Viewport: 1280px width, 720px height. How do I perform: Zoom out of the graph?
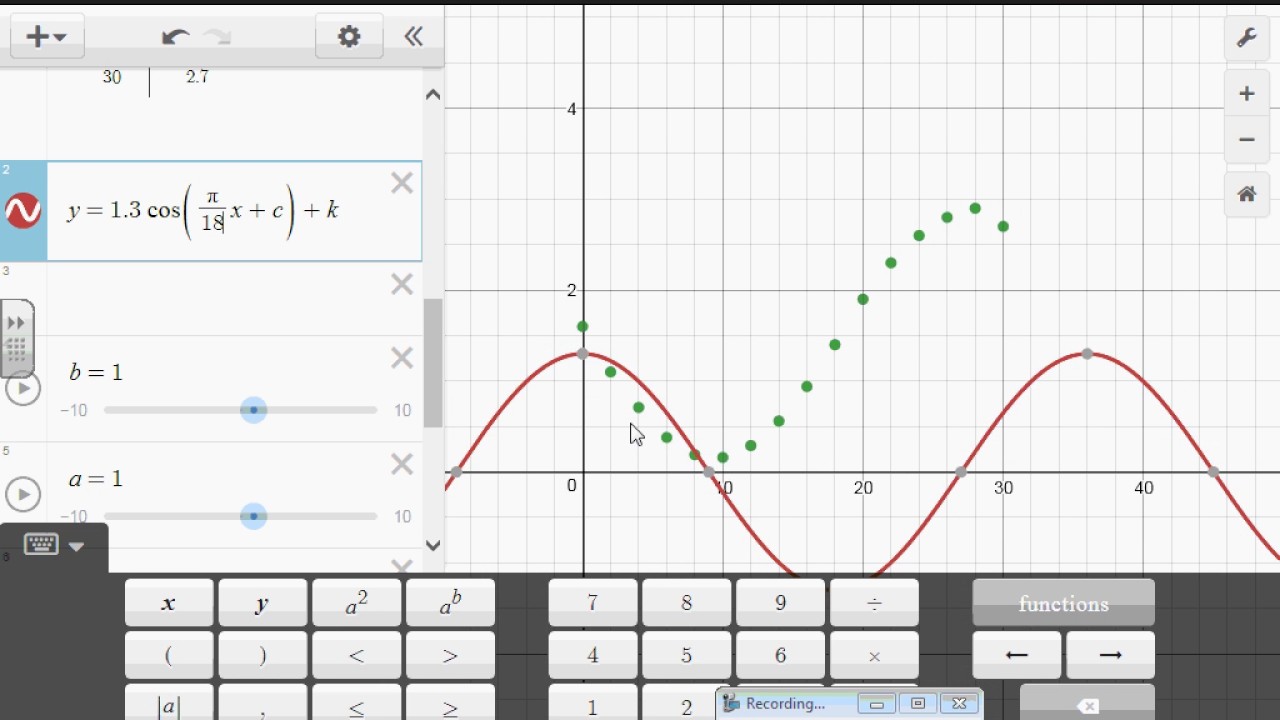(x=1246, y=139)
